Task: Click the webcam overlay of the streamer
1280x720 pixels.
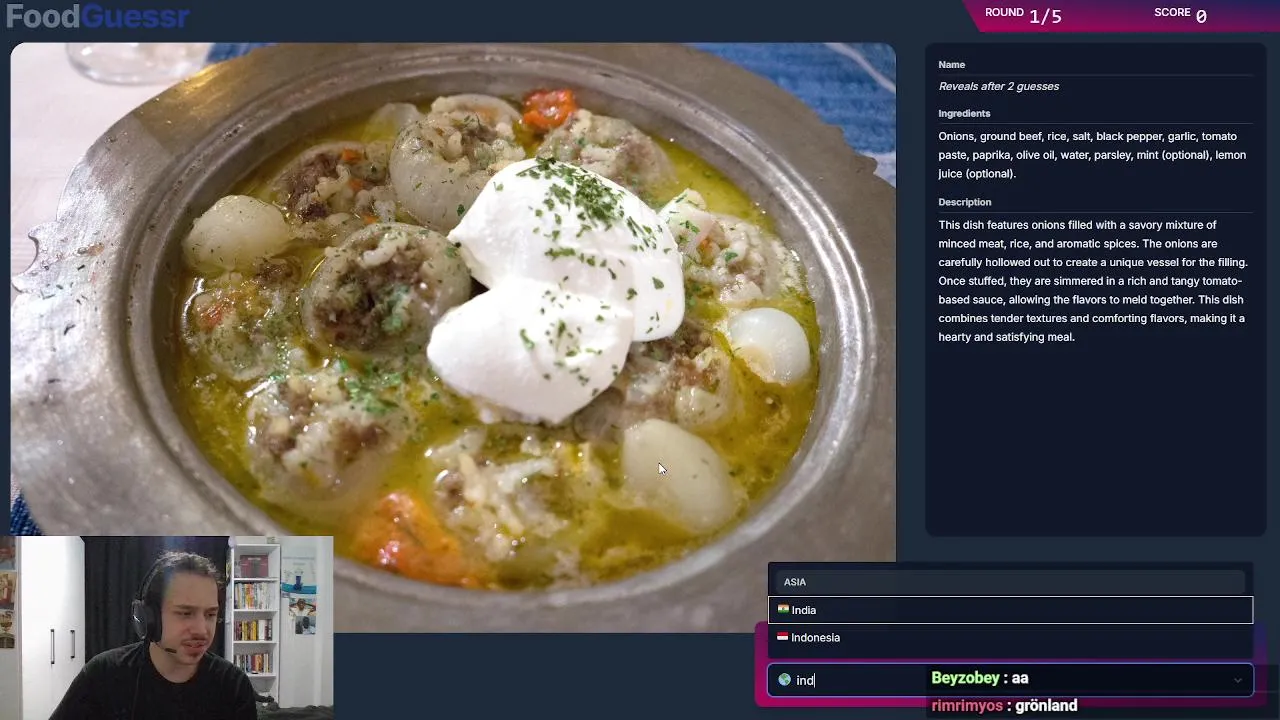Action: click(166, 628)
